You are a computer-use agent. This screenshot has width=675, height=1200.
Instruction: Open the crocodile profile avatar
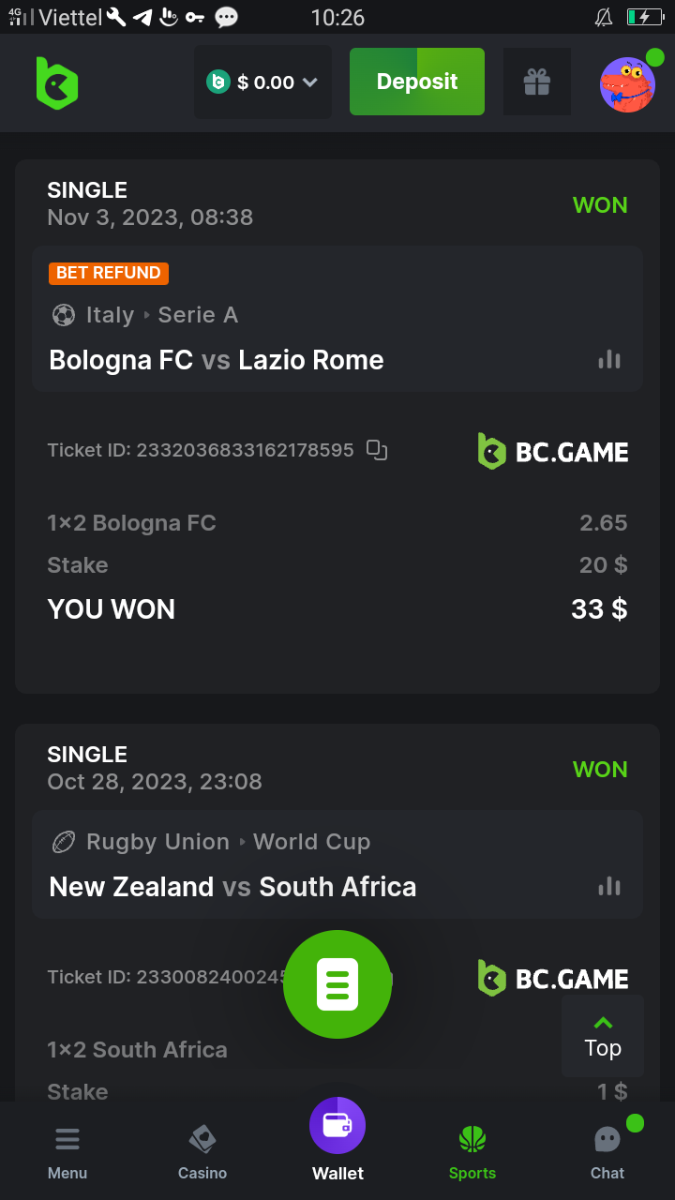pyautogui.click(x=627, y=84)
